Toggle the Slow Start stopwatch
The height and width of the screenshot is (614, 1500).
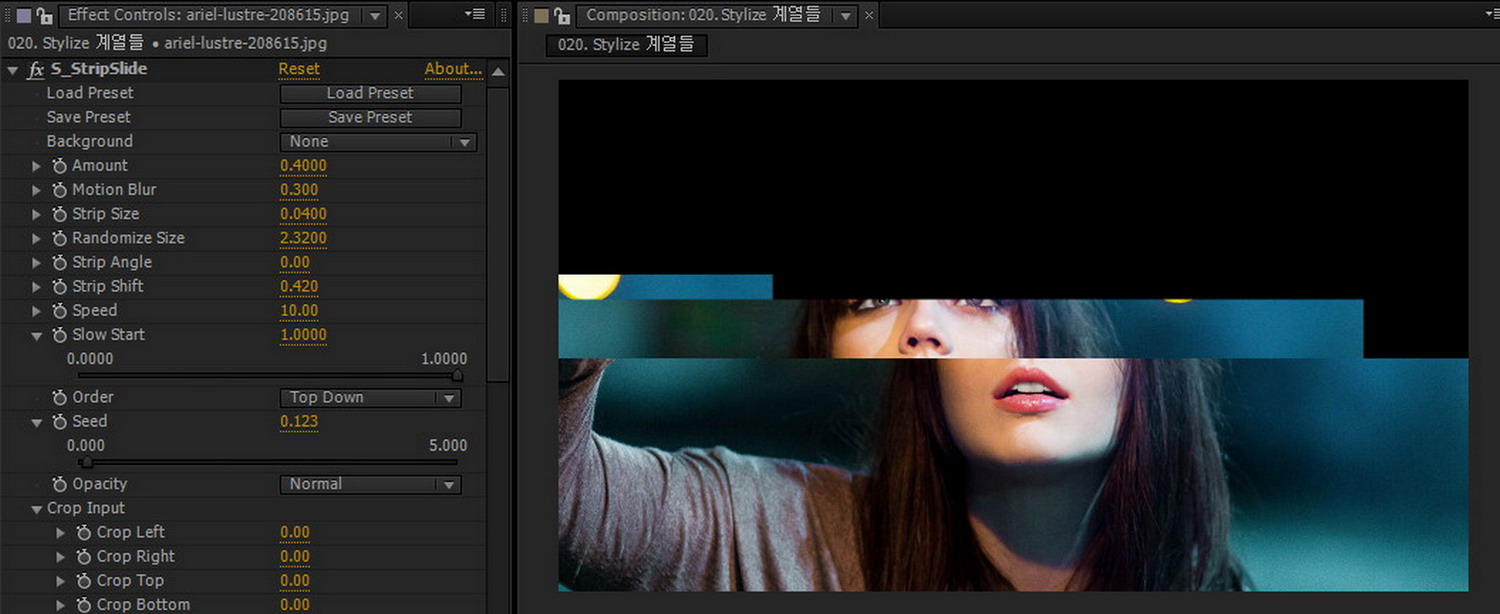coord(60,335)
